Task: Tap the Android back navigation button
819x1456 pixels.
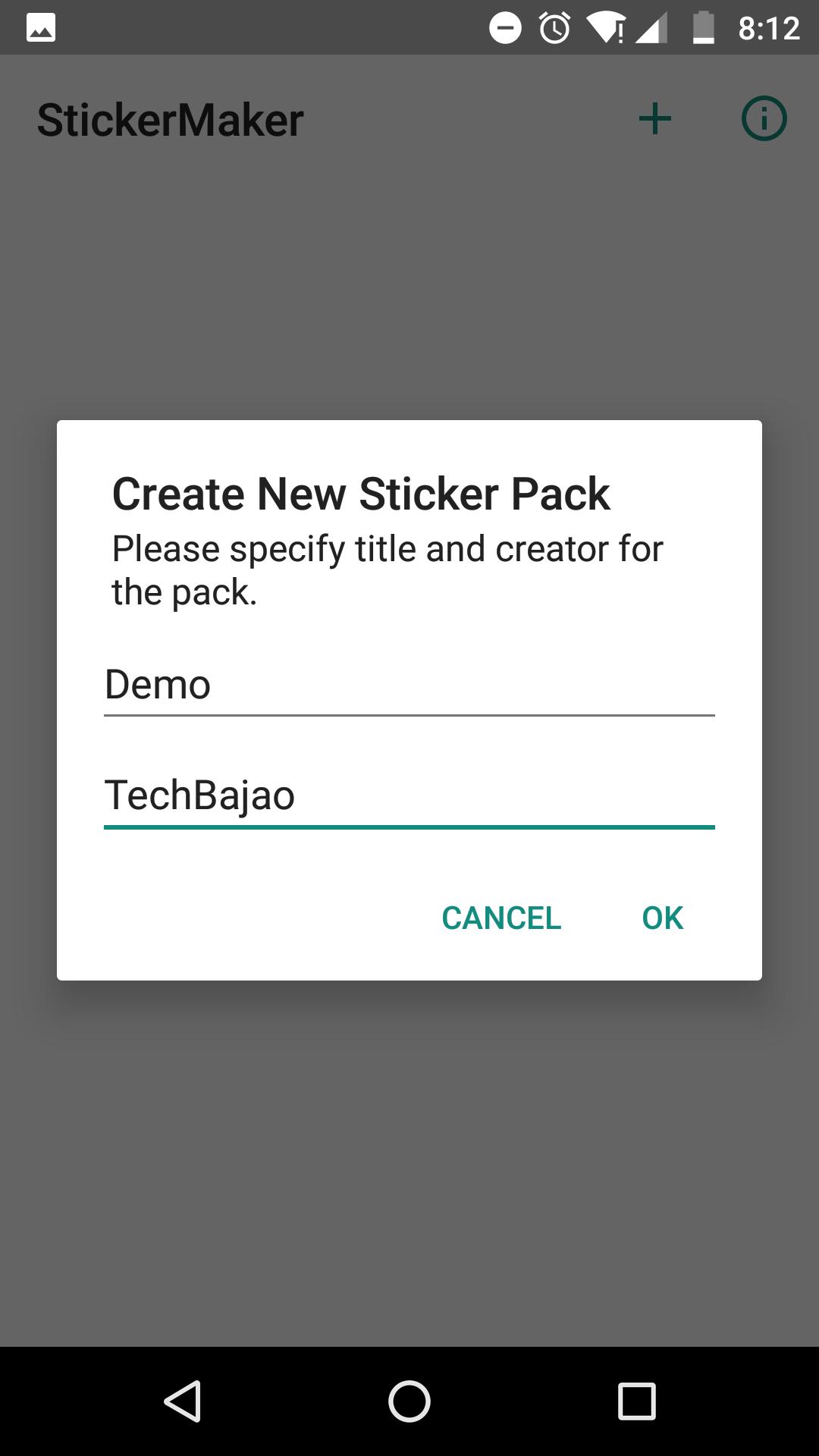Action: coord(182,1401)
